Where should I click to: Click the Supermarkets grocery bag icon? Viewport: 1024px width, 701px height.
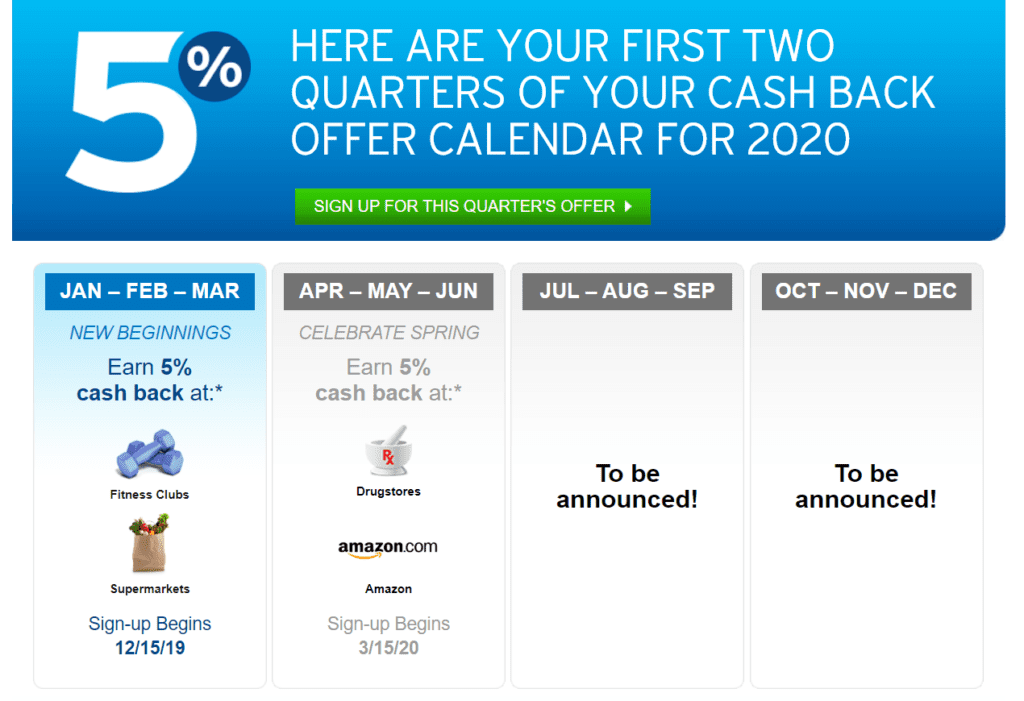150,543
